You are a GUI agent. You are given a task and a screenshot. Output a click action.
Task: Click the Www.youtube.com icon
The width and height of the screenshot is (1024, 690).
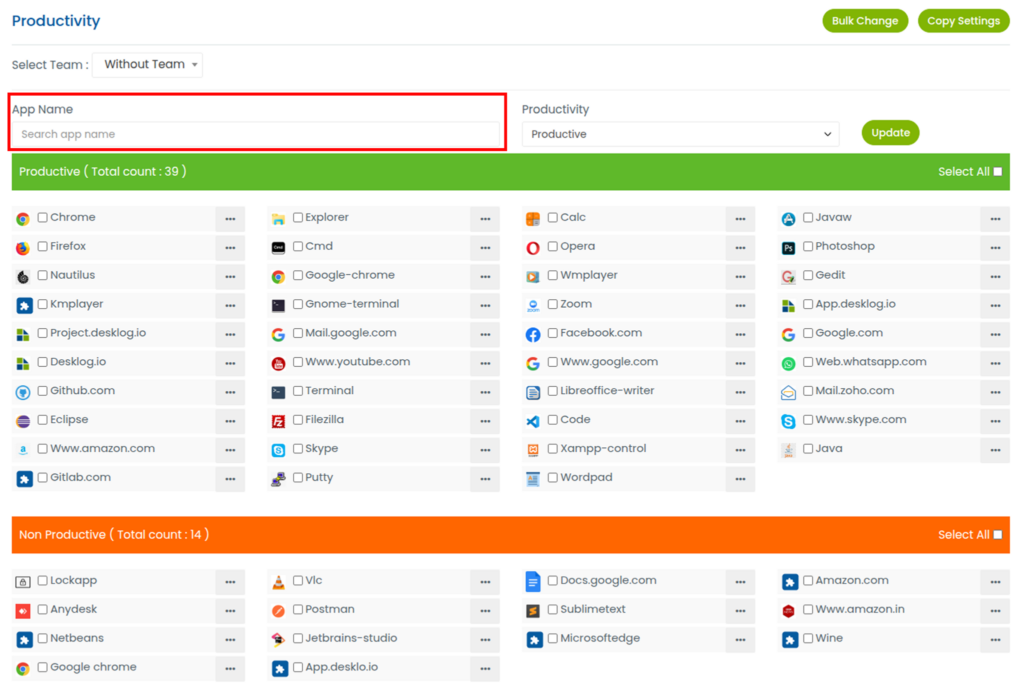278,364
